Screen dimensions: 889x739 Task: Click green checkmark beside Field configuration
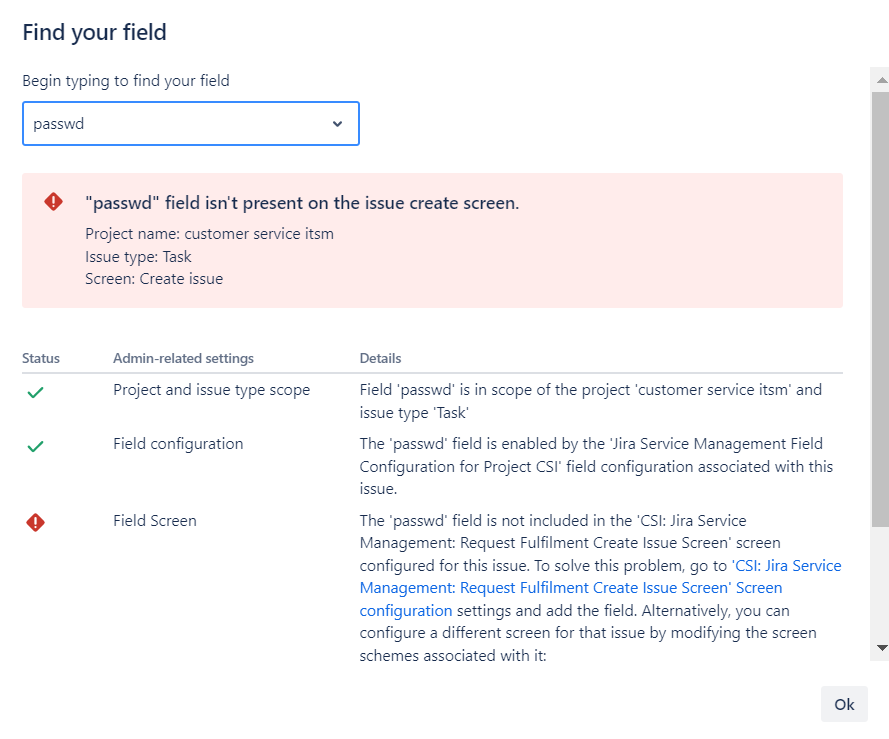[35, 446]
